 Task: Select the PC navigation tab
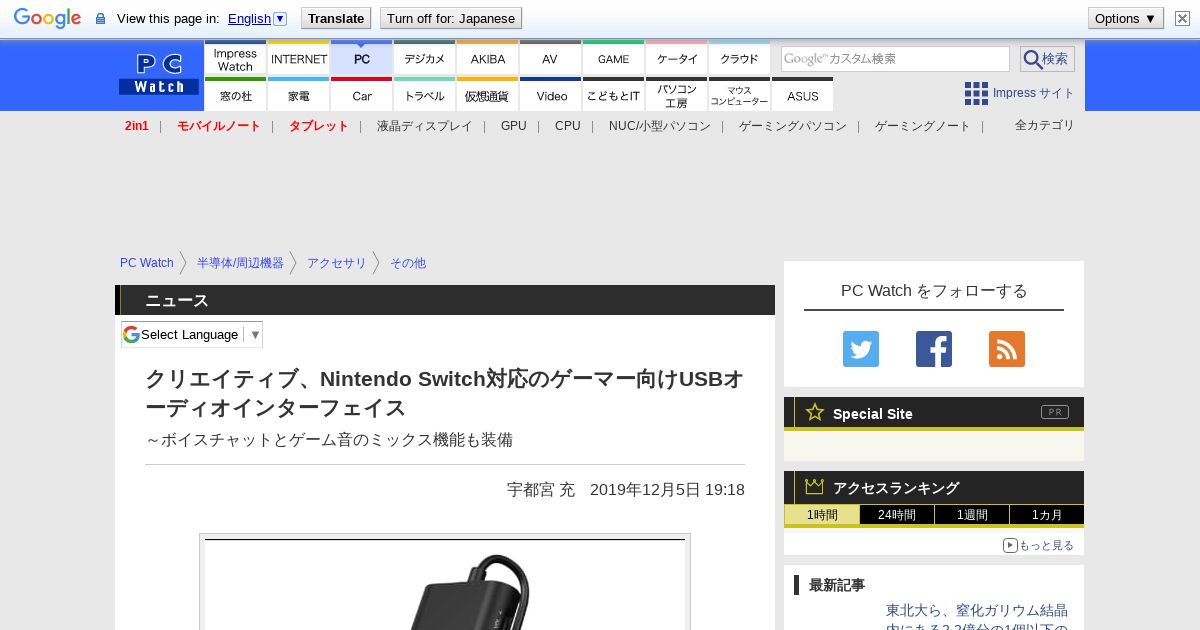click(x=361, y=58)
